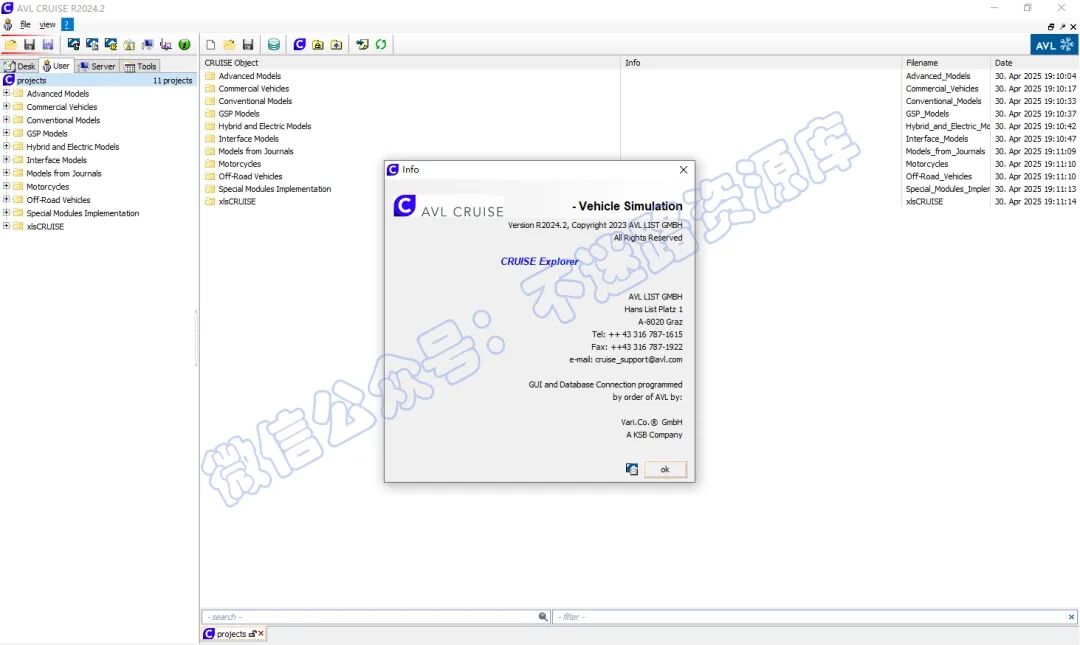Sort by the Date column header
1080x645 pixels.
(x=1035, y=63)
